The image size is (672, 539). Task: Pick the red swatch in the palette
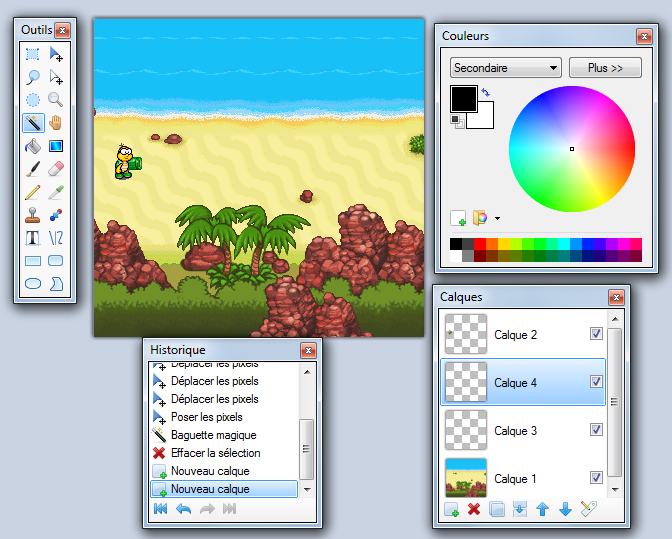coord(480,244)
